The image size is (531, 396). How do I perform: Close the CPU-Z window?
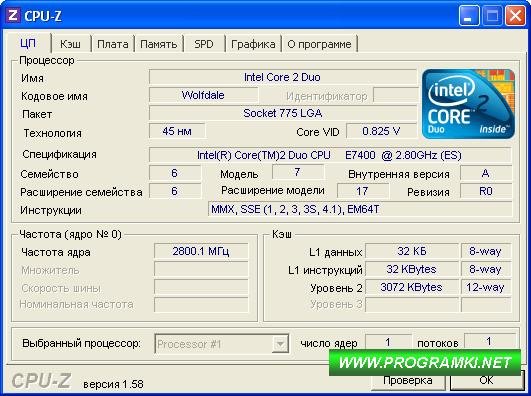click(515, 15)
